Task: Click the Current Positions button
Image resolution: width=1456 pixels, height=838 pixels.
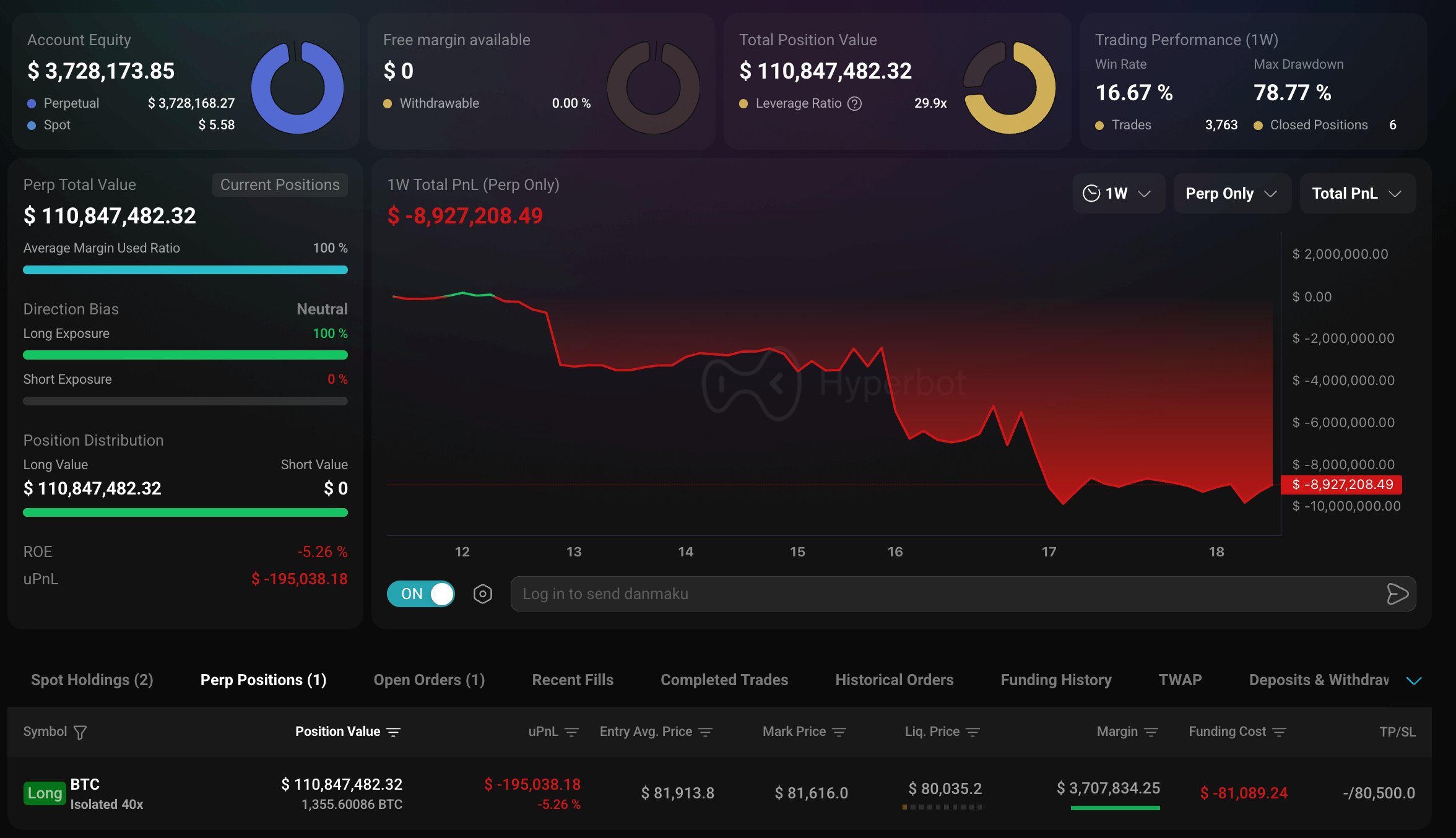Action: pos(280,185)
